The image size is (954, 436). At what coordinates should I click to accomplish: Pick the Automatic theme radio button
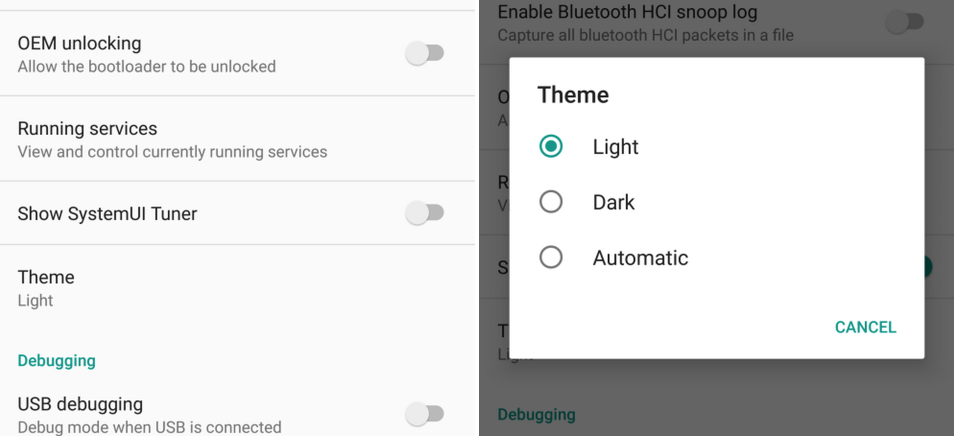pos(551,258)
